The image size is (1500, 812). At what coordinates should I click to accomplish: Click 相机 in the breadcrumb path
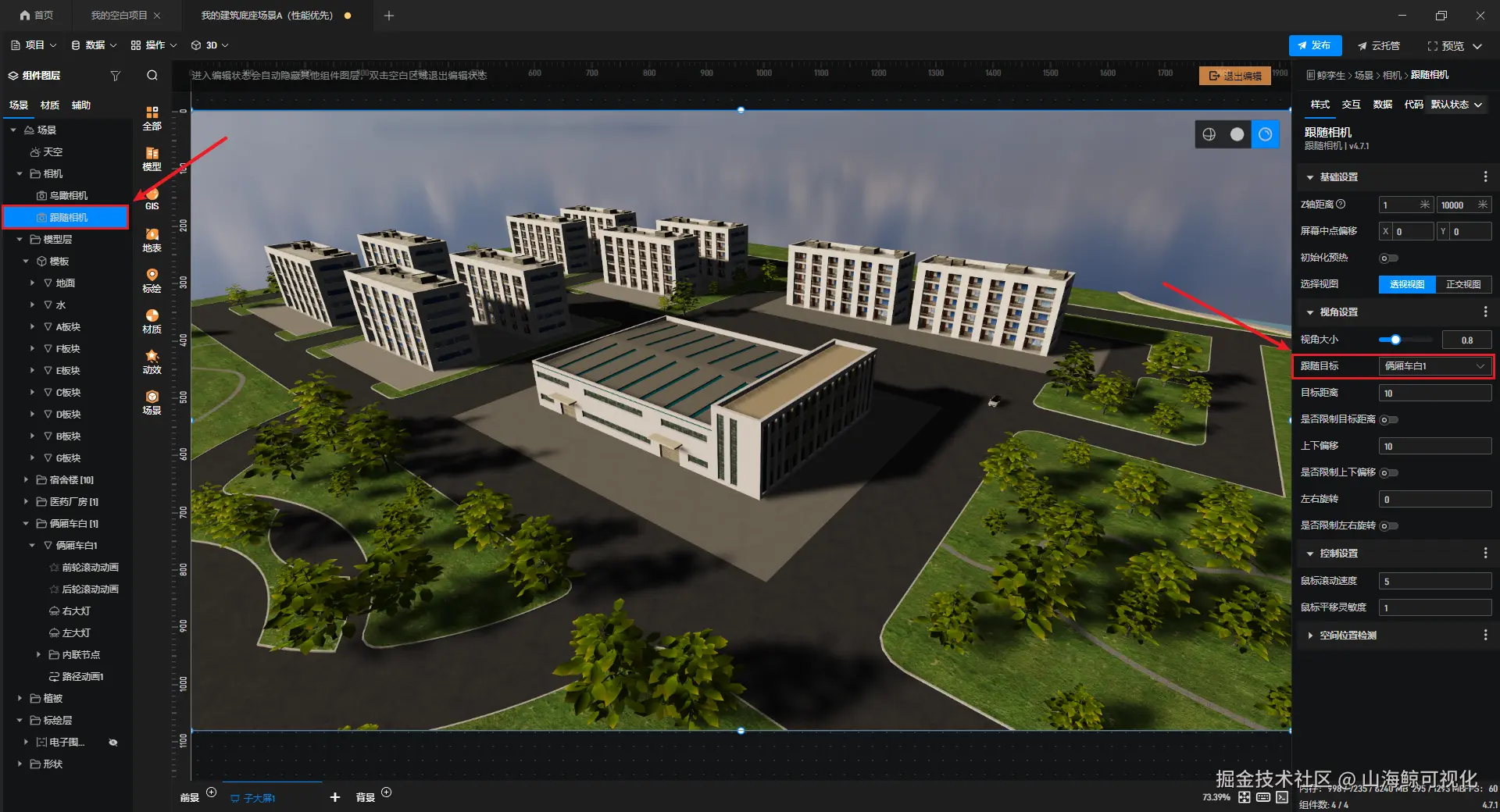pos(1392,75)
